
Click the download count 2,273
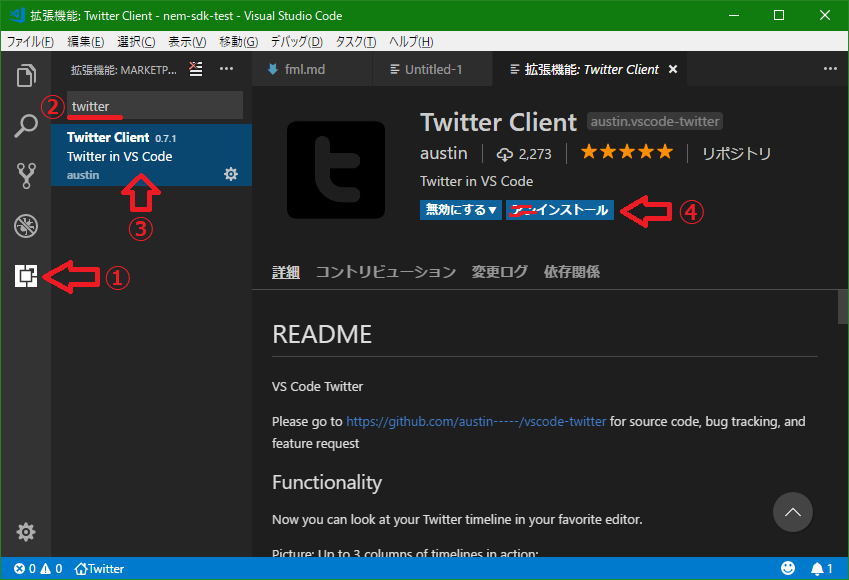[x=524, y=154]
